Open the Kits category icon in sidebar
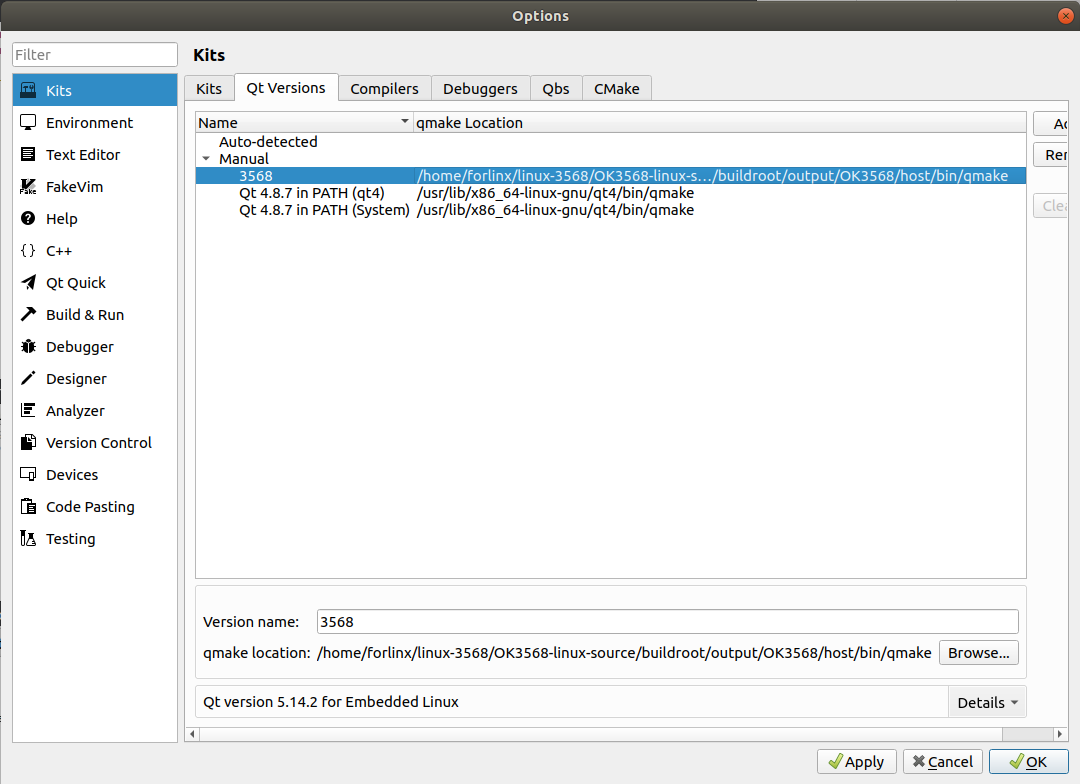Screen dimensions: 1080x784 pos(28,90)
